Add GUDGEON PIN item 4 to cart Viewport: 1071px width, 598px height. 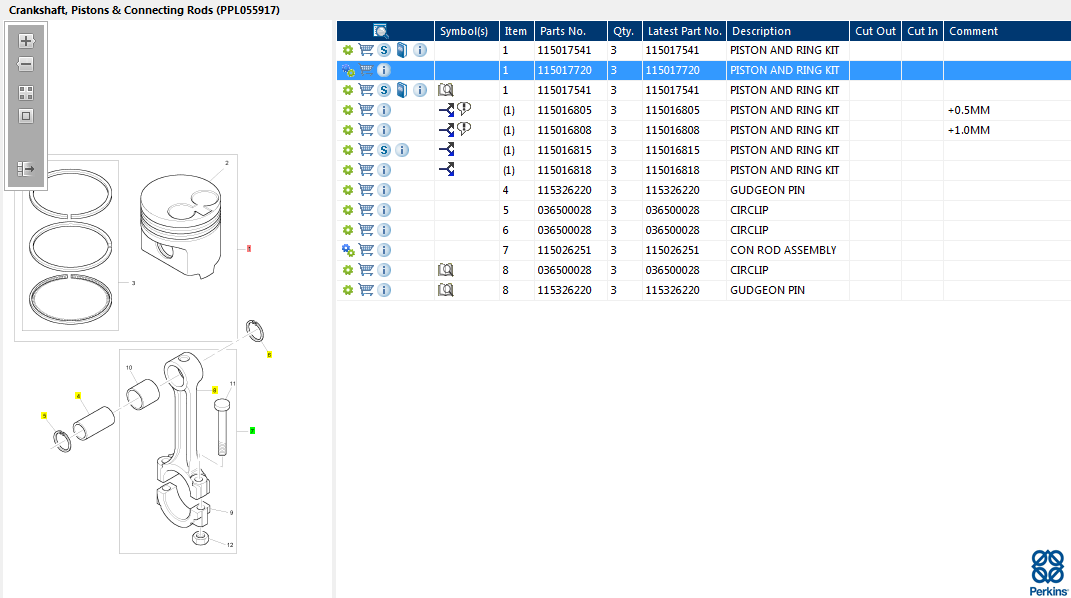pos(366,190)
